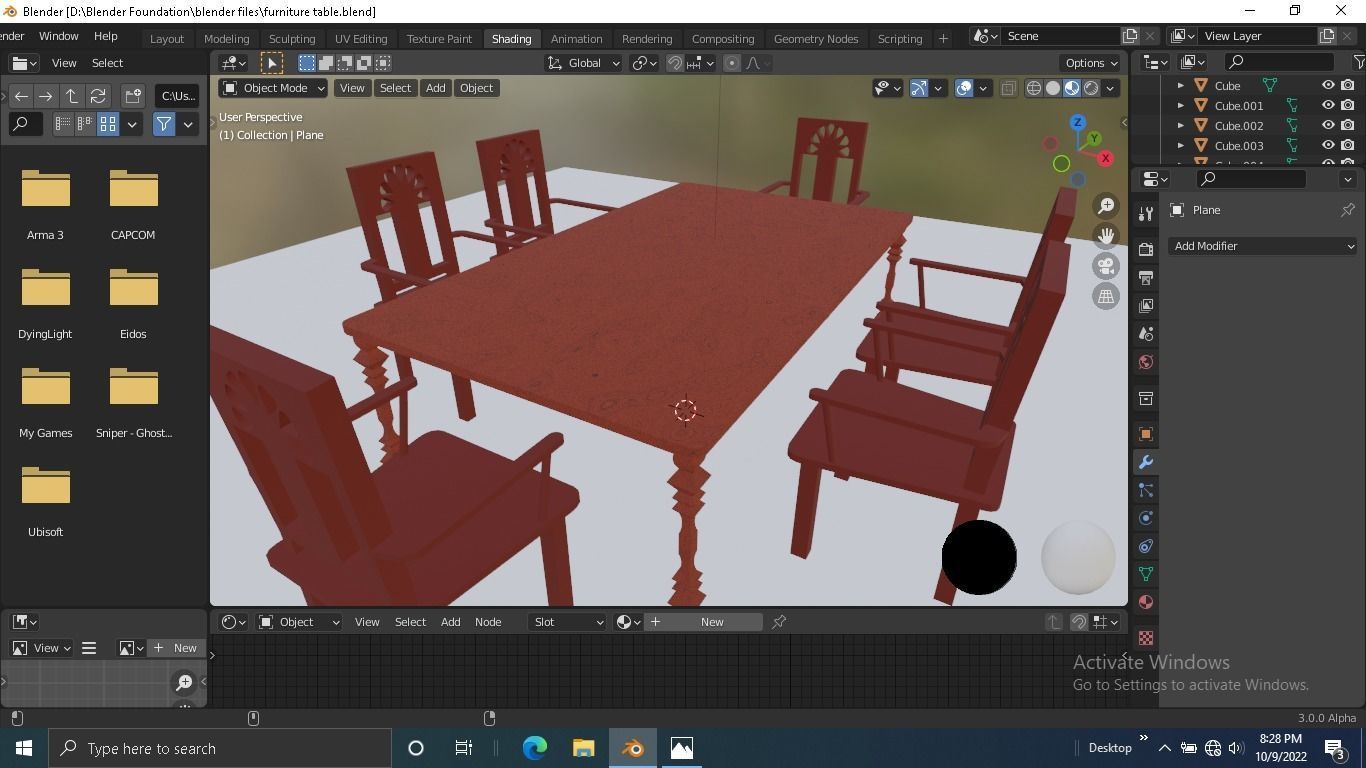Open the Object Mode dropdown
Viewport: 1366px width, 768px height.
[x=273, y=88]
